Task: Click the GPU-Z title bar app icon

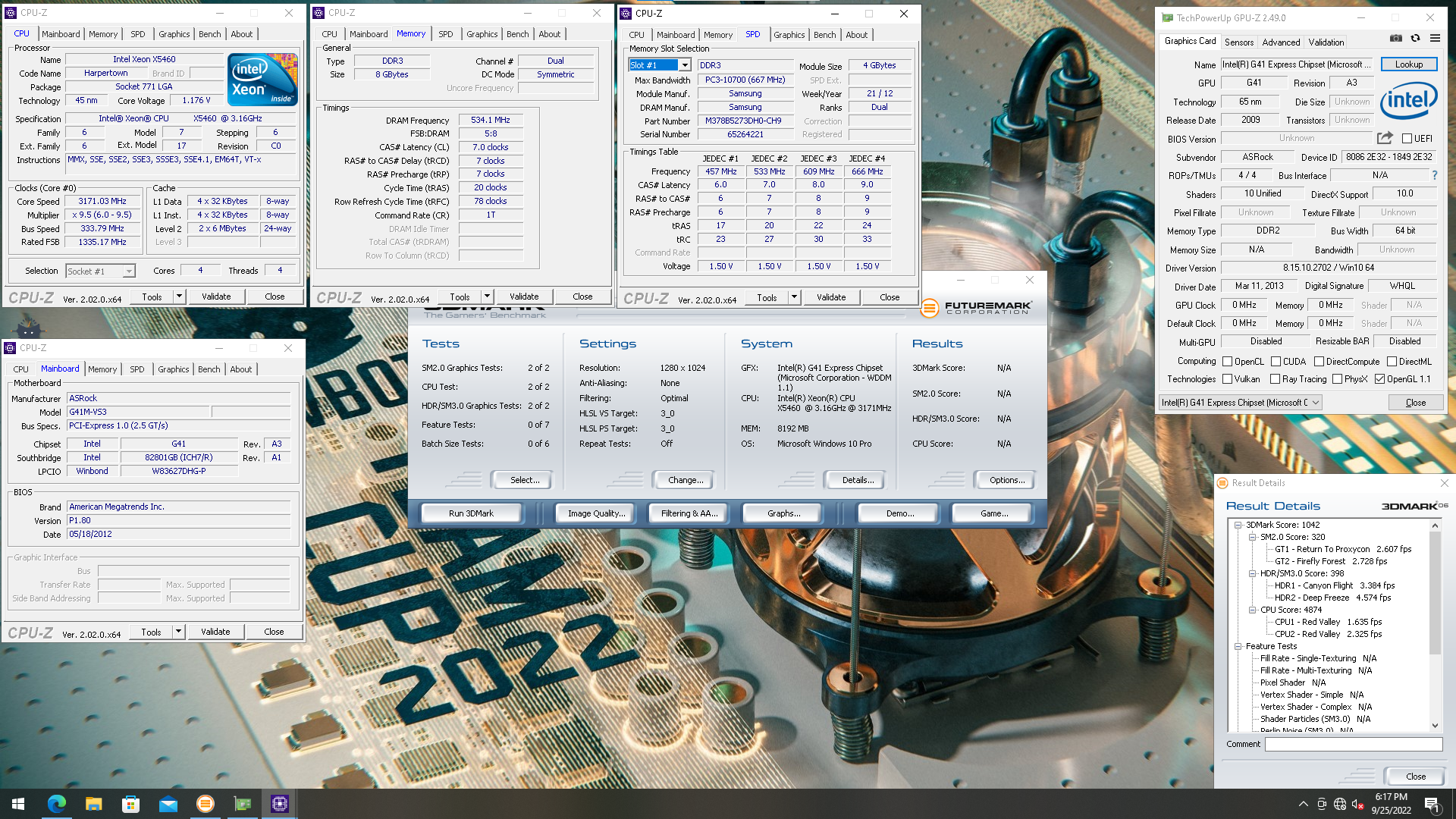Action: point(1167,17)
